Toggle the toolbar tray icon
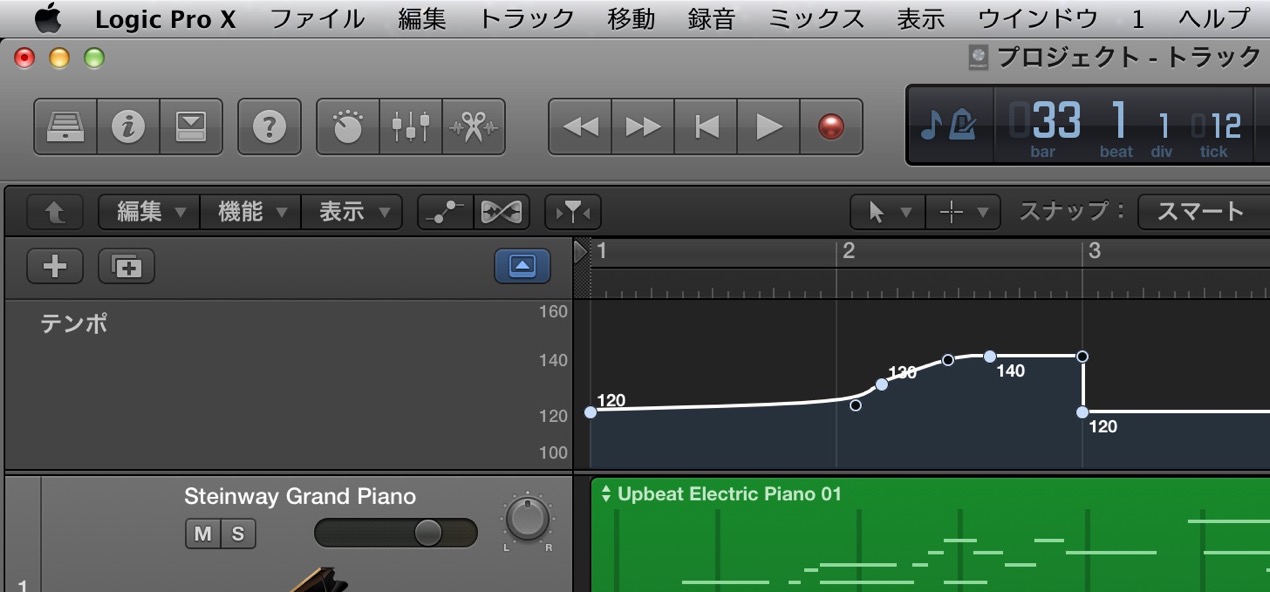This screenshot has height=592, width=1270. pos(190,127)
